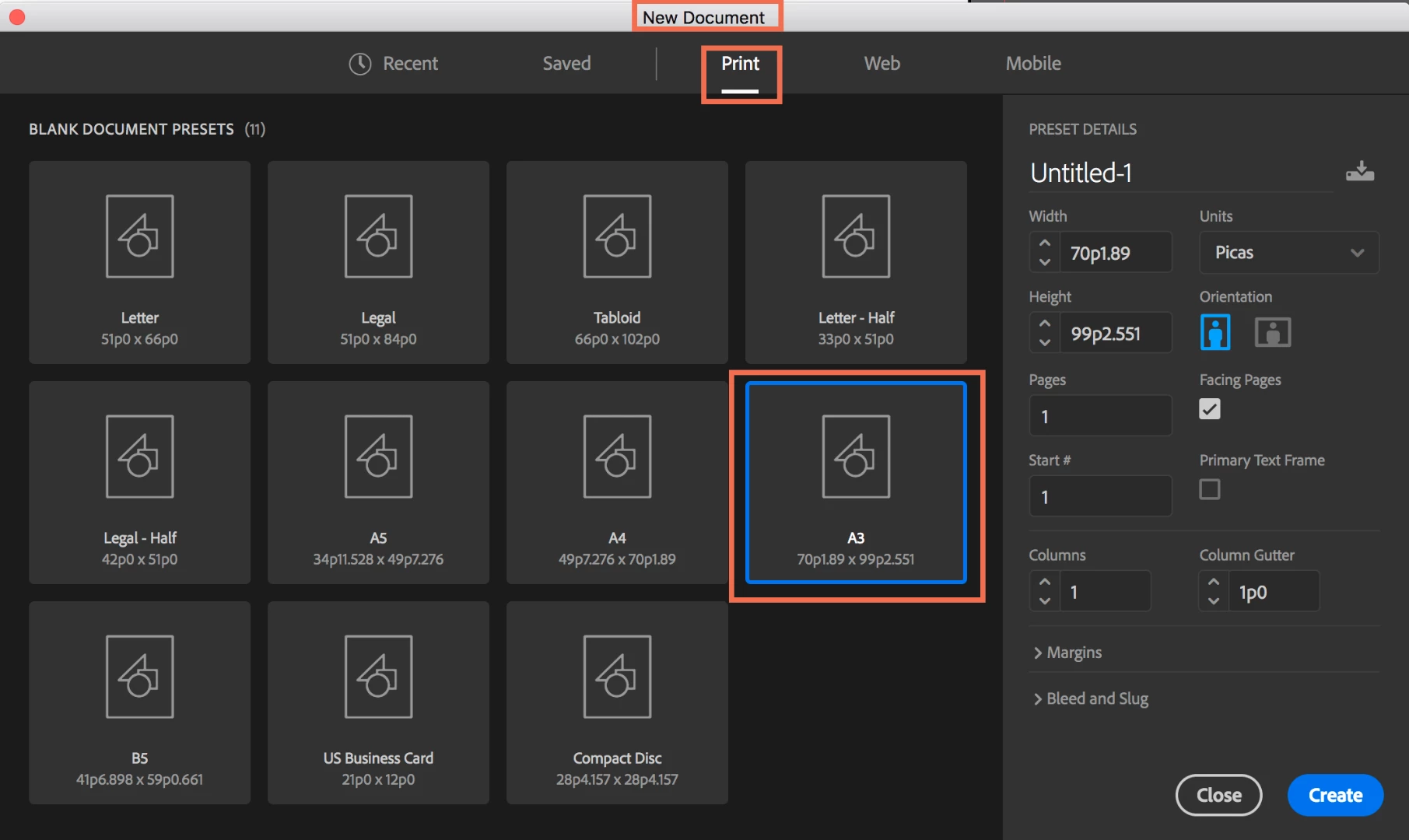Increase Width with the up arrow
The image size is (1409, 840).
(1045, 243)
